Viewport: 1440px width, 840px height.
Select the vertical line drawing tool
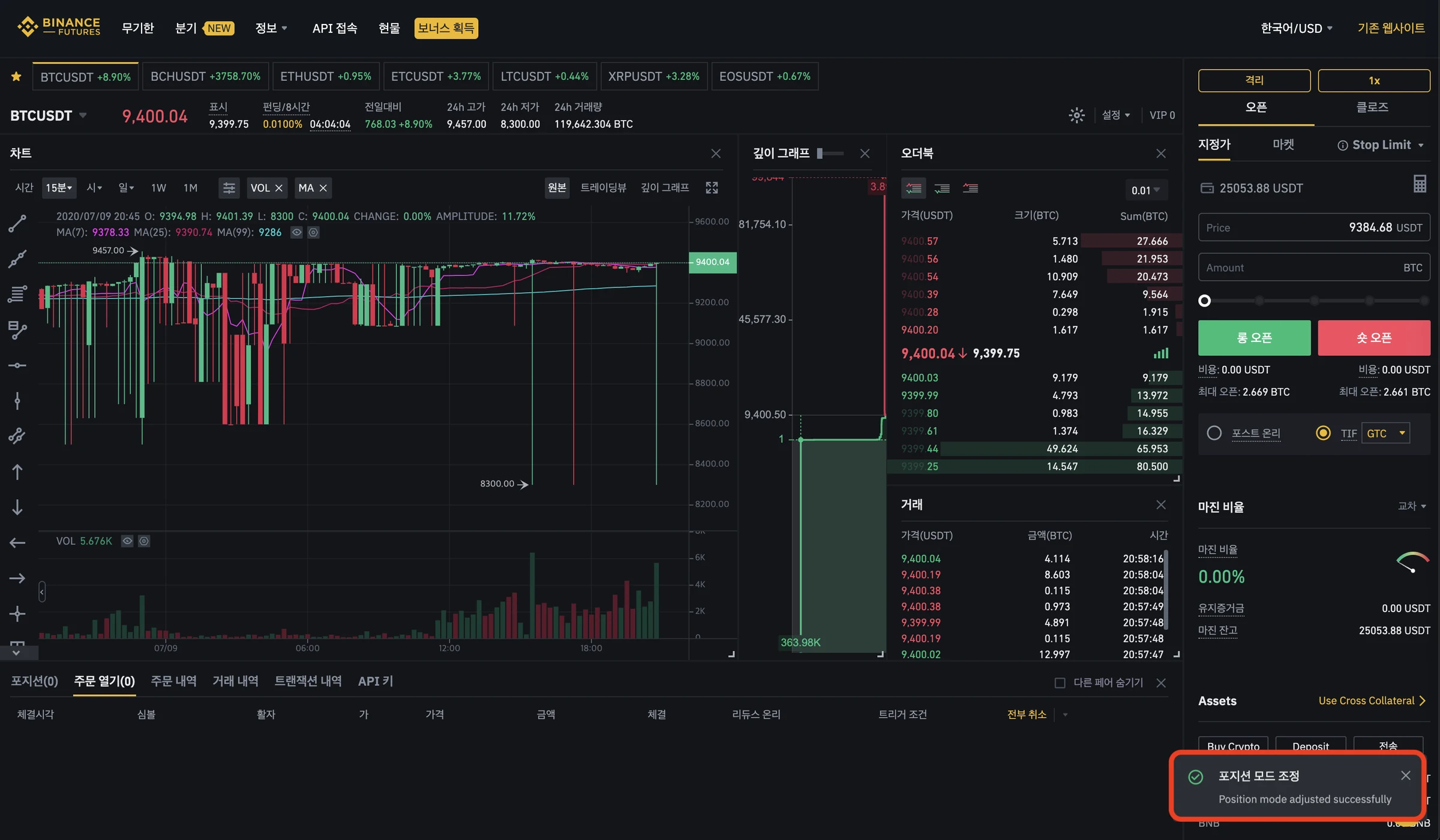click(x=17, y=401)
